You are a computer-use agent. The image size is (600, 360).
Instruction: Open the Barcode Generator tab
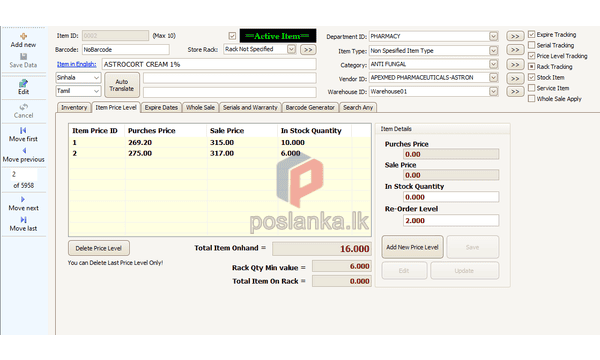(310, 108)
